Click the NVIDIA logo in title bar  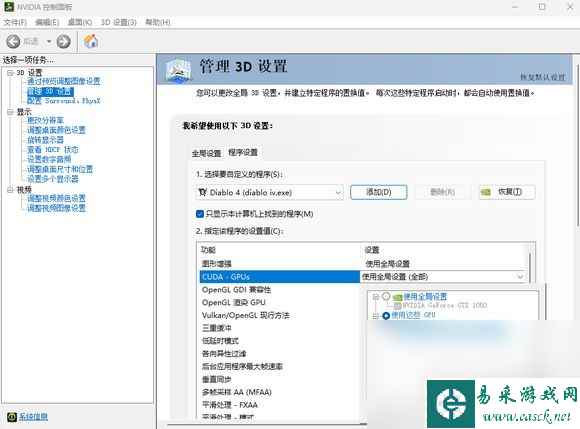click(x=9, y=6)
